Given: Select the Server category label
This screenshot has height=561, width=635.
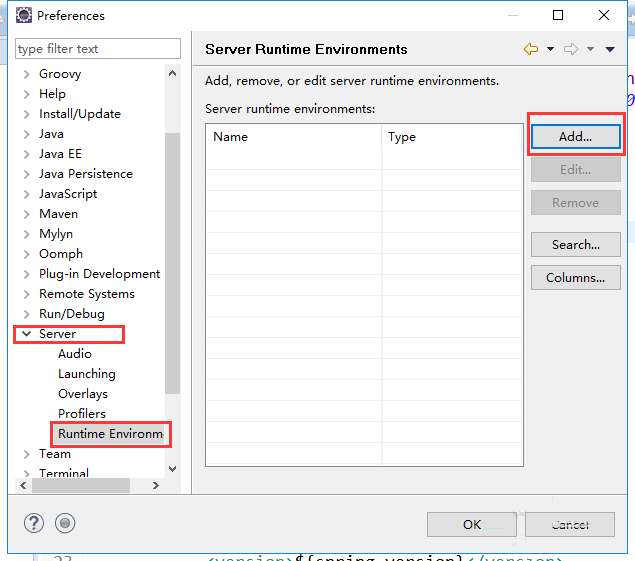Looking at the screenshot, I should [x=57, y=334].
